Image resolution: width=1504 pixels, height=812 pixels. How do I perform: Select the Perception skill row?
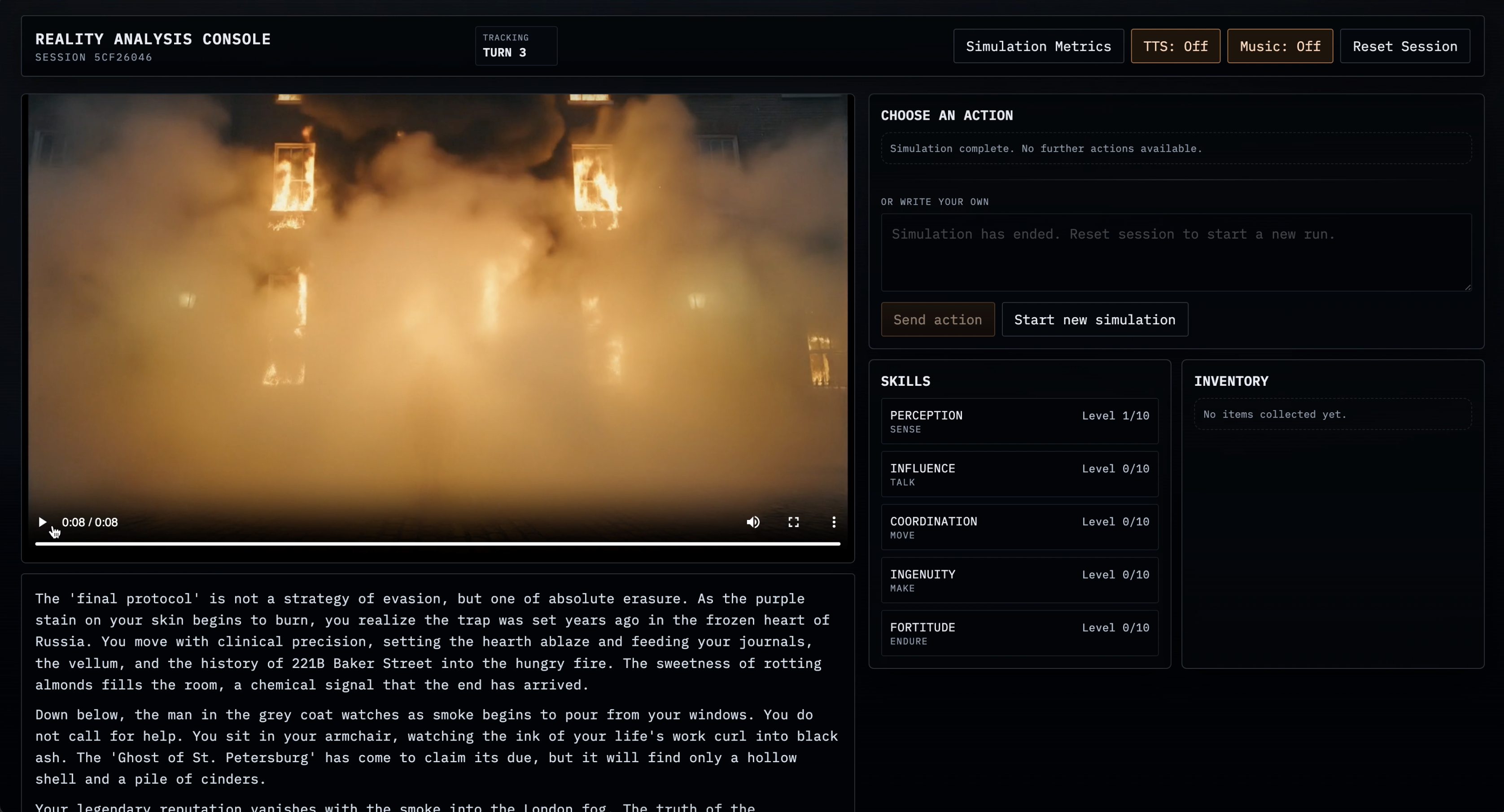coord(1019,421)
